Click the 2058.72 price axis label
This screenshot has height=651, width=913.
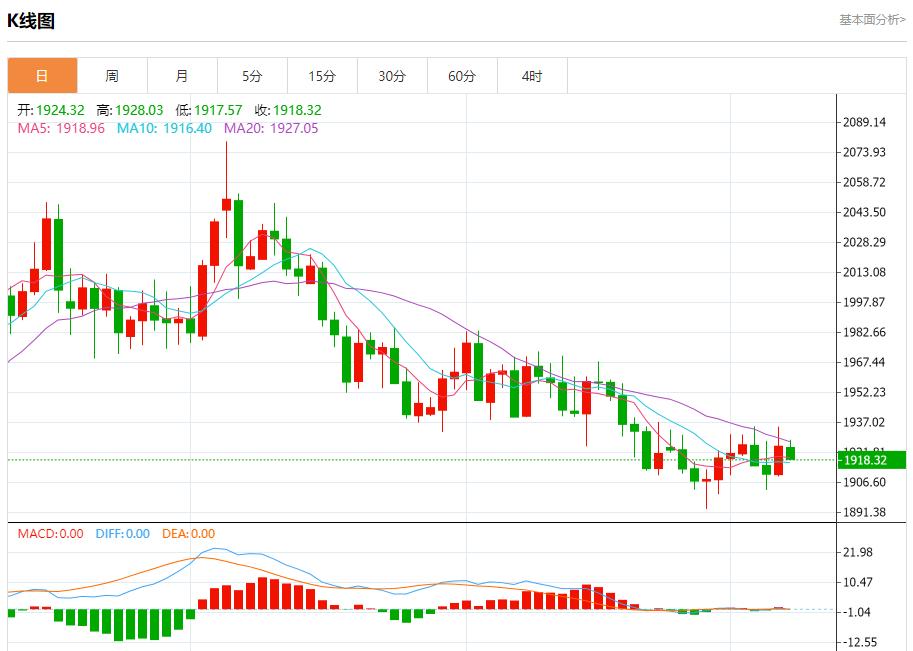pyautogui.click(x=865, y=182)
